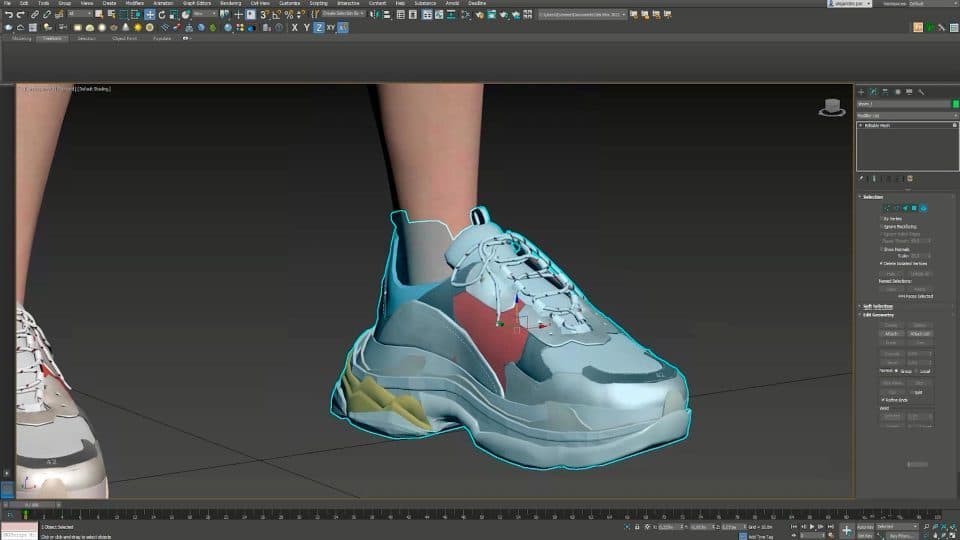Activate the Select and Move tool
The height and width of the screenshot is (540, 960).
(149, 15)
